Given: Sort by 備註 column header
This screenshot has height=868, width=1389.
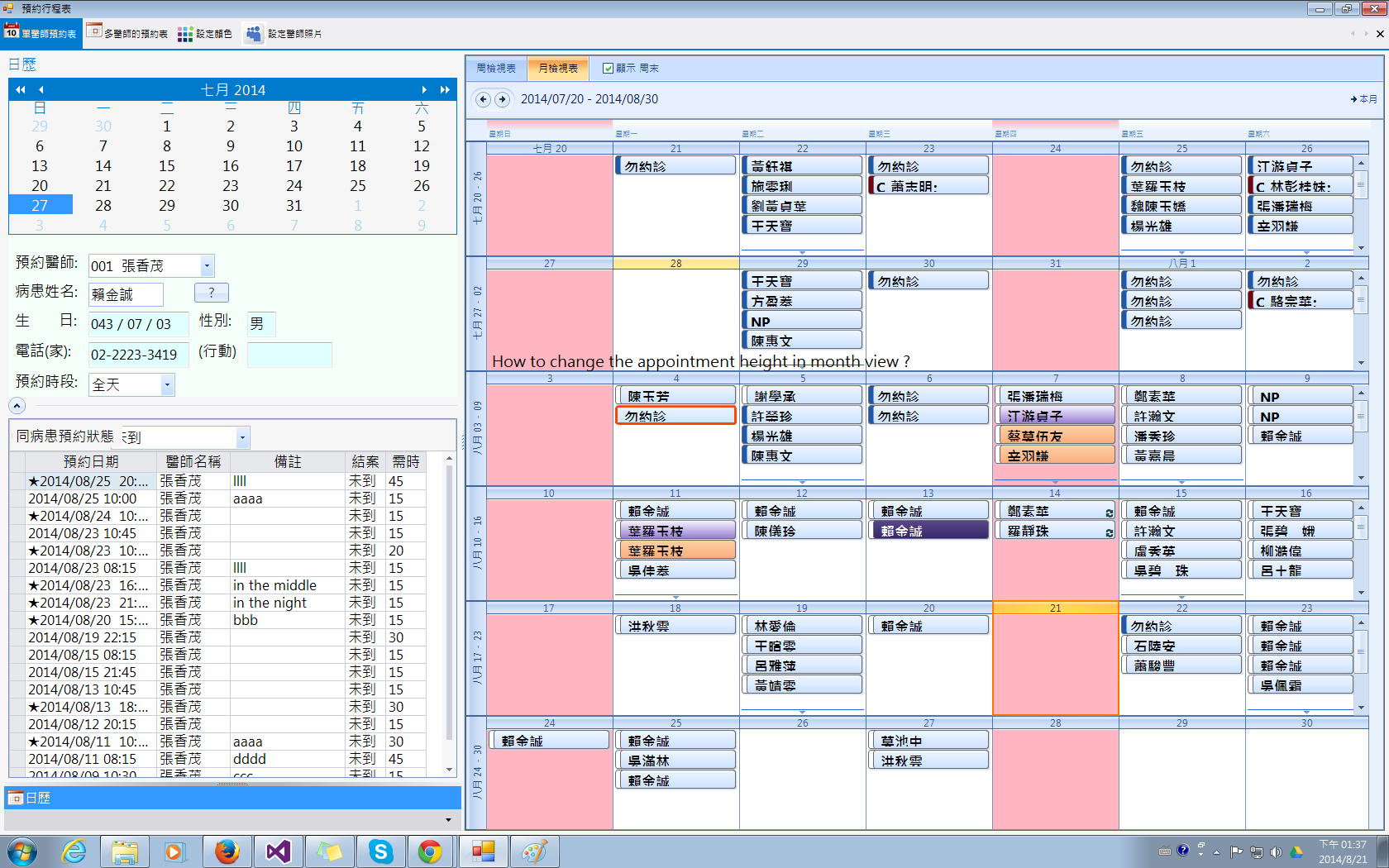Looking at the screenshot, I should tap(288, 461).
